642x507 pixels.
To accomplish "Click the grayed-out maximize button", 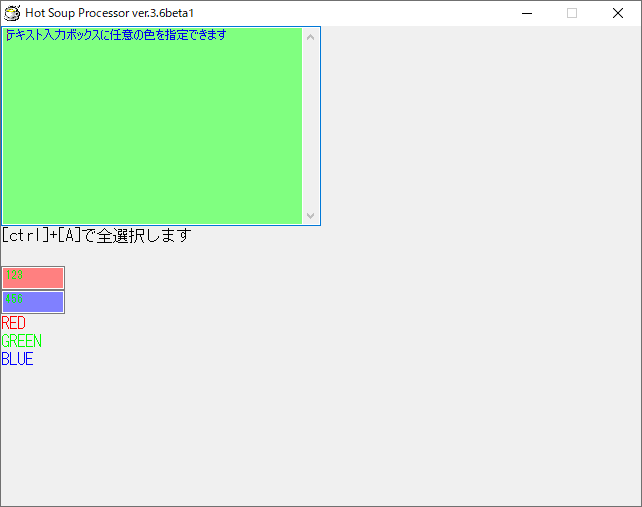I will tap(572, 13).
